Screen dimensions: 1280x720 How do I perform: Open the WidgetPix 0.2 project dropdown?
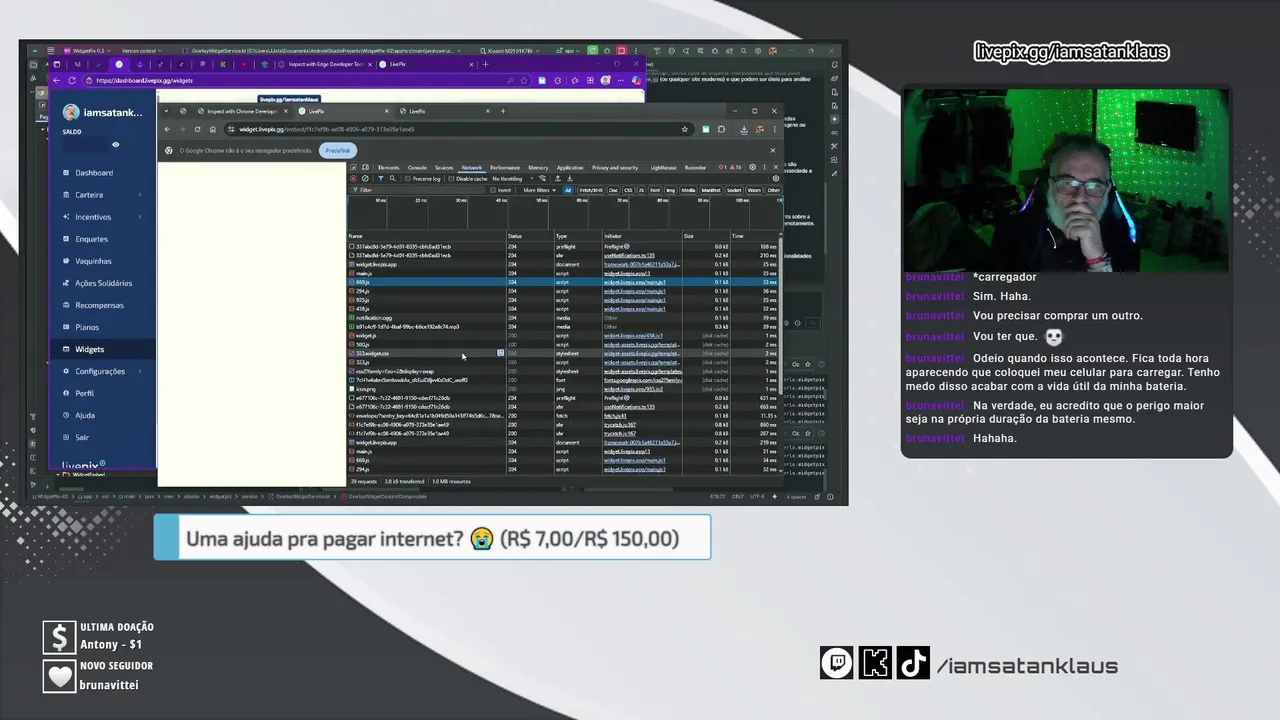pos(87,50)
